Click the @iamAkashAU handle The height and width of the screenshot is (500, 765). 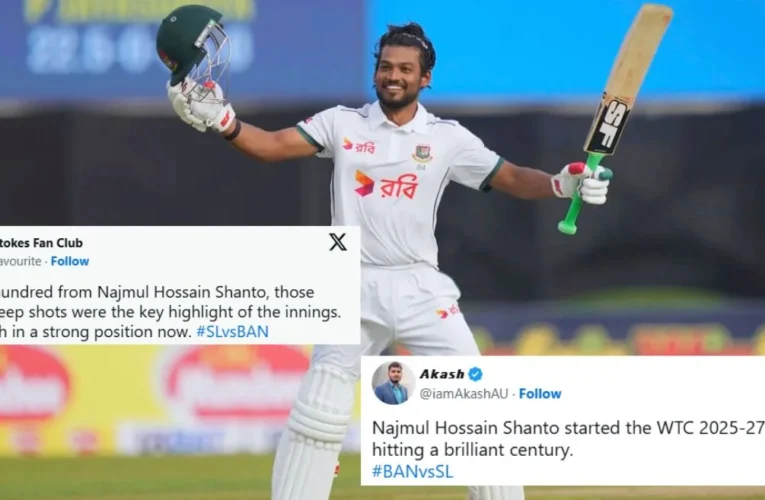click(464, 394)
